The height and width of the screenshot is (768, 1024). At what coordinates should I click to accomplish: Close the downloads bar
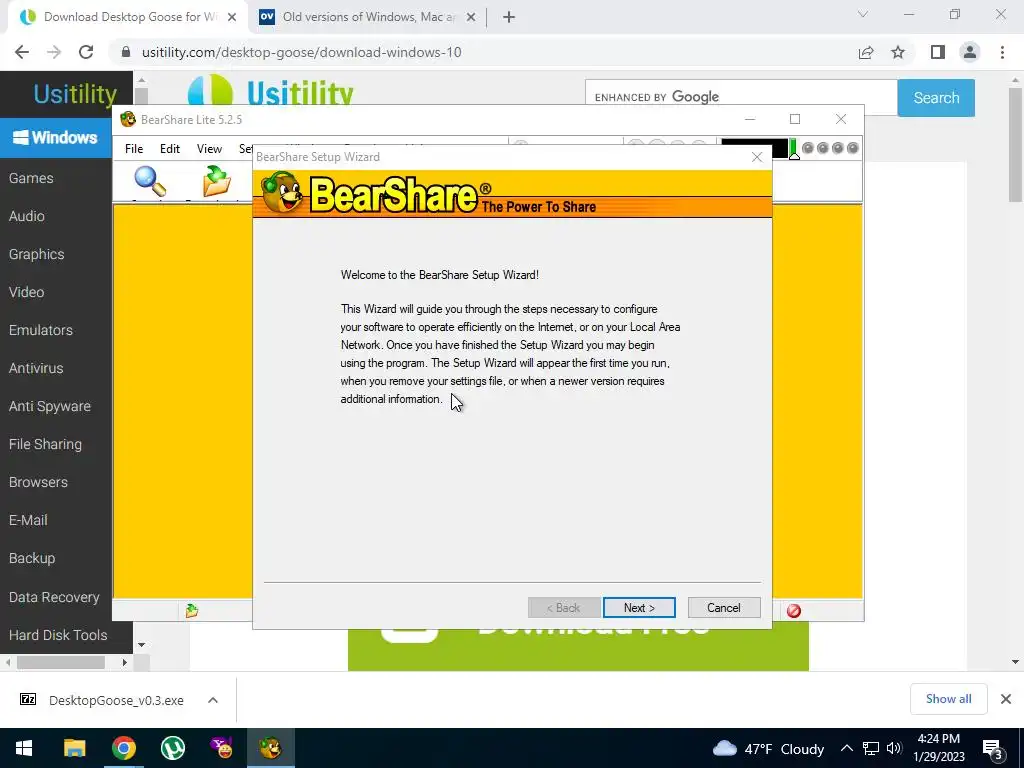pos(1006,699)
